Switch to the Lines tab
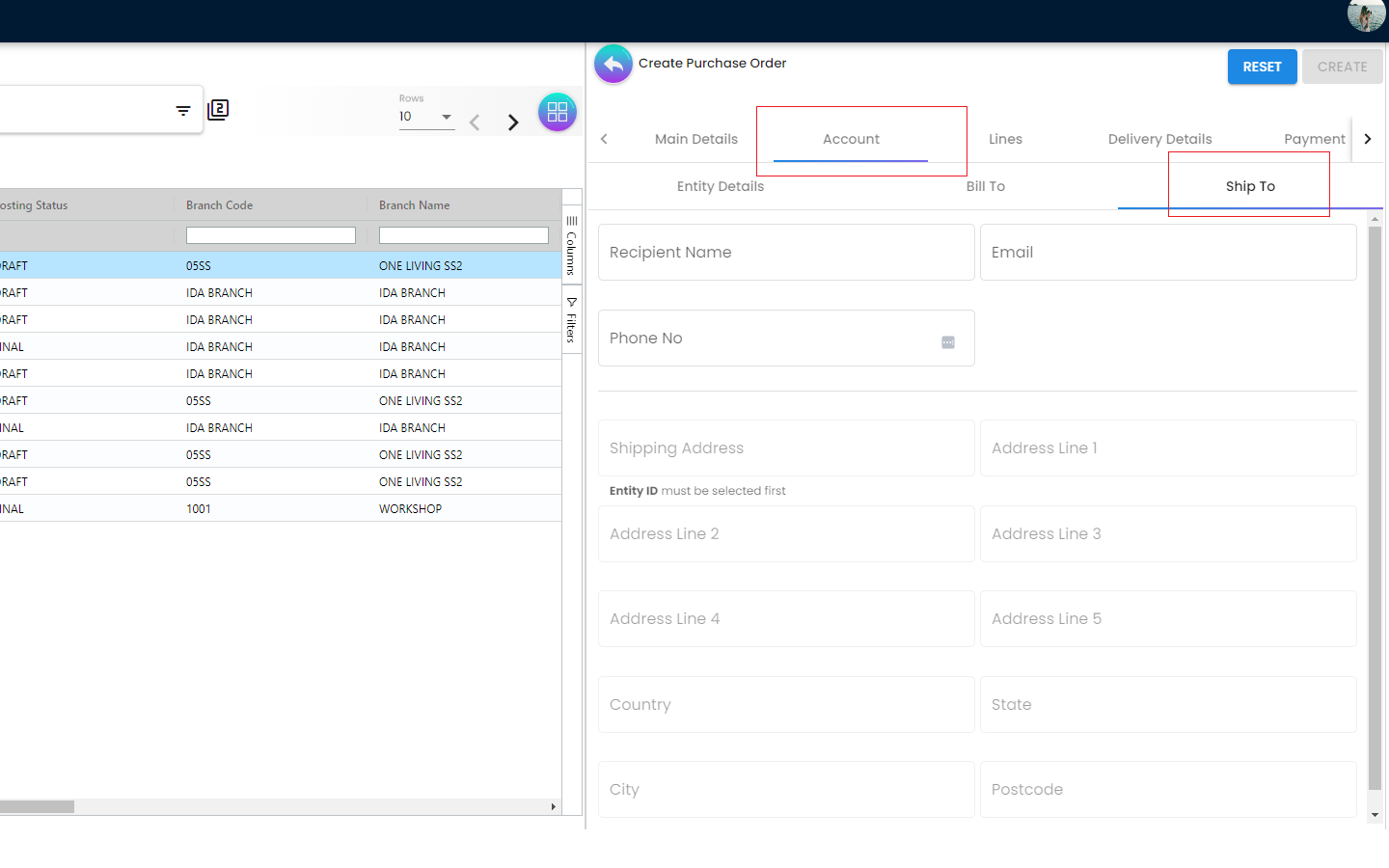 click(1005, 139)
